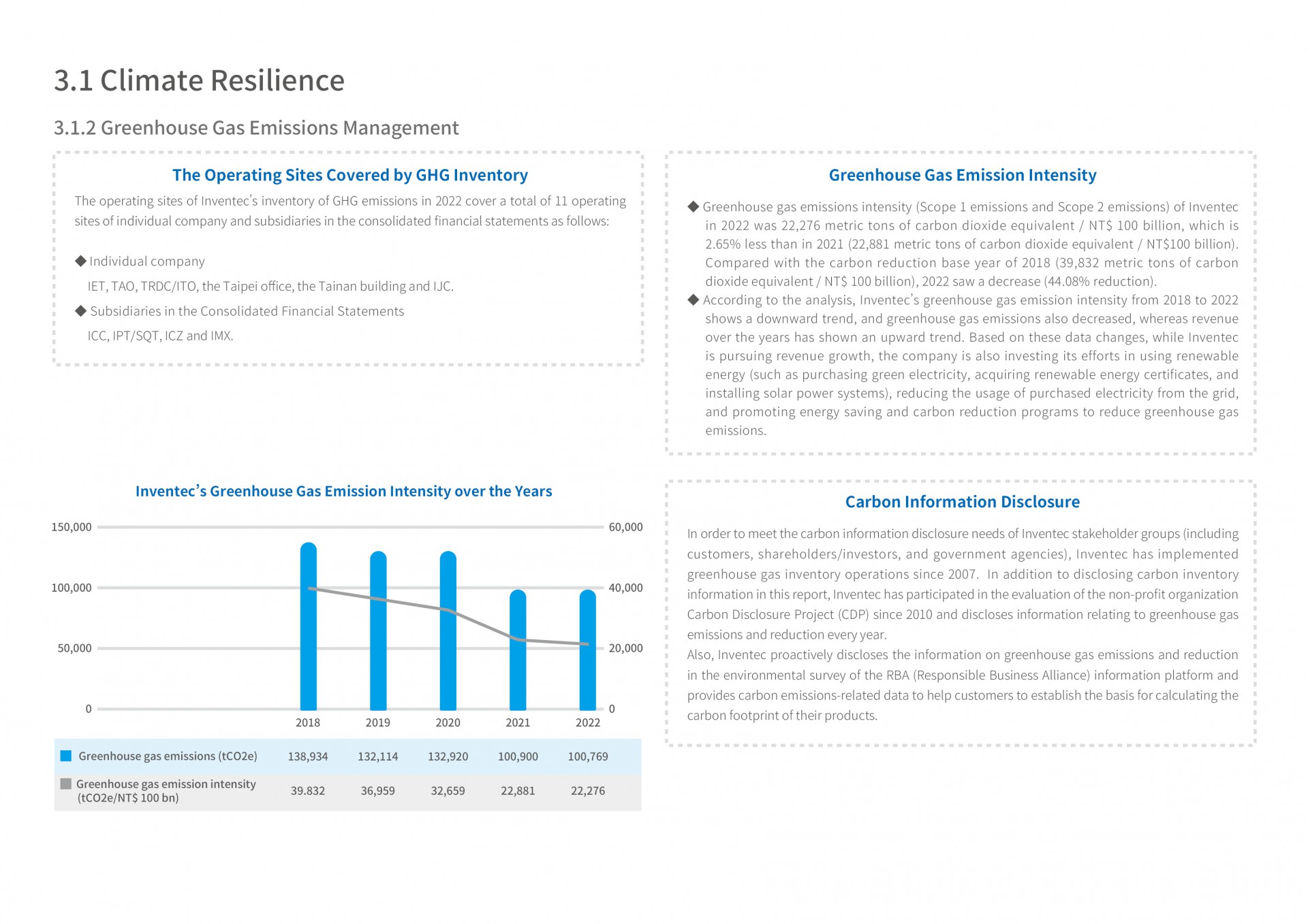The image size is (1308, 924).
Task: Click the gray legend square for emission intensity
Action: click(x=66, y=784)
